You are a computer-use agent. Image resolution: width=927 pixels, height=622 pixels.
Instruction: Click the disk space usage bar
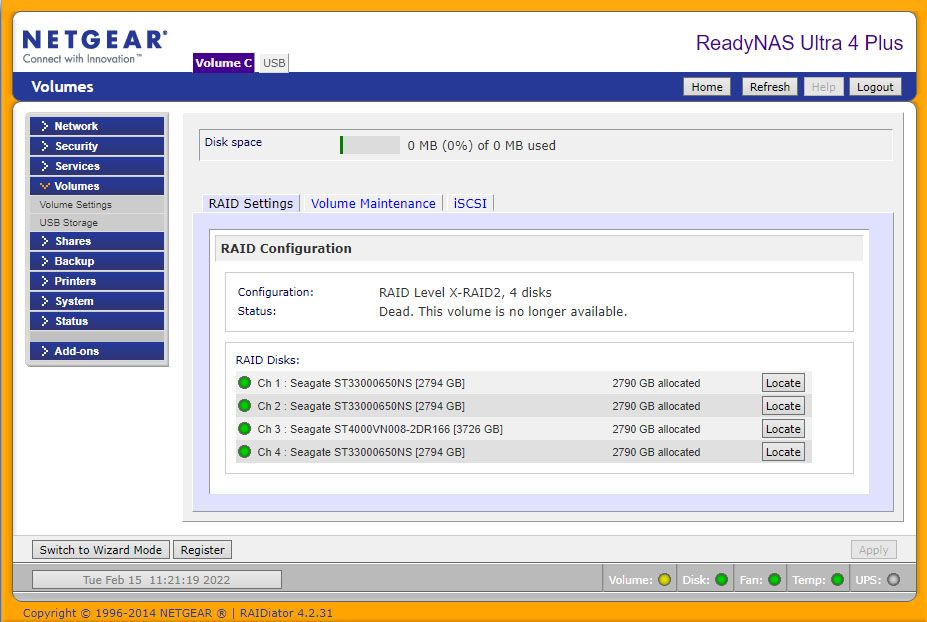coord(370,145)
